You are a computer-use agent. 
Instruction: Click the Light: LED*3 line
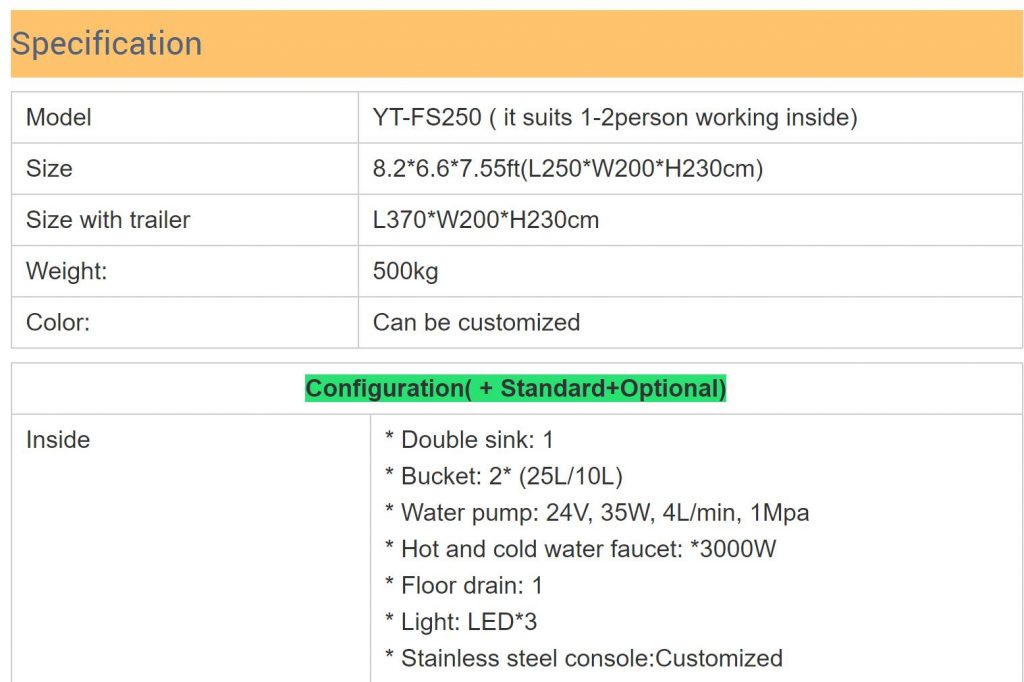click(x=461, y=622)
